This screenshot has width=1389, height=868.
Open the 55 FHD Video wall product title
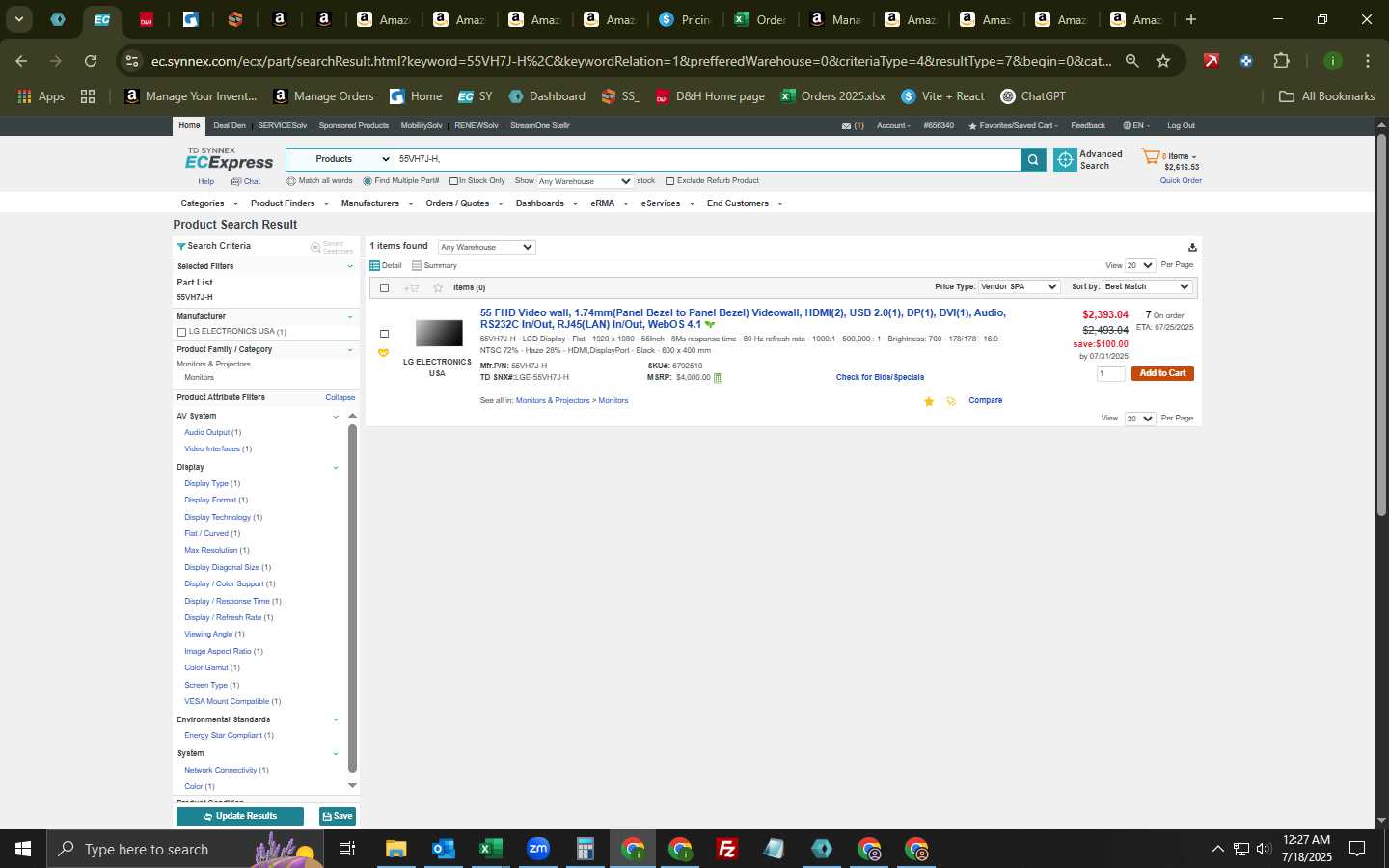pyautogui.click(x=743, y=319)
